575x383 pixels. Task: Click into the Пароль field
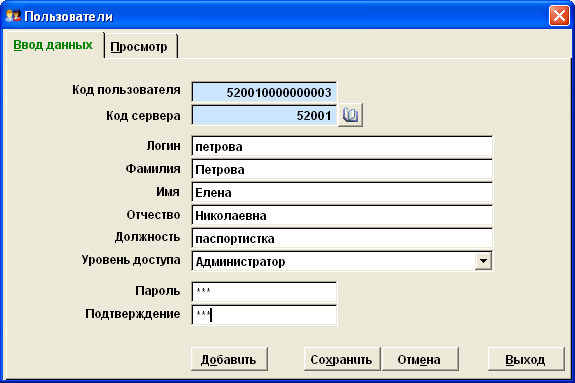[x=264, y=292]
